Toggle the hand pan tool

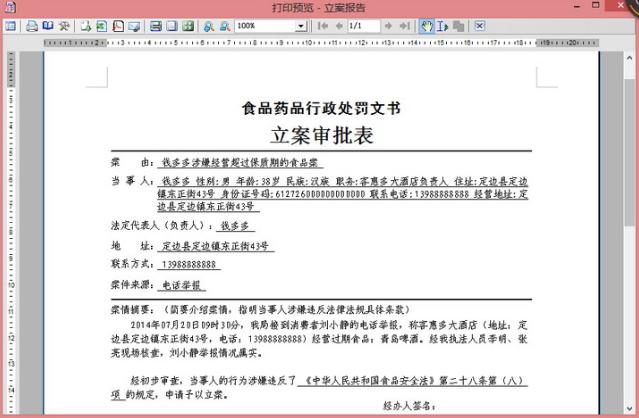coord(427,26)
